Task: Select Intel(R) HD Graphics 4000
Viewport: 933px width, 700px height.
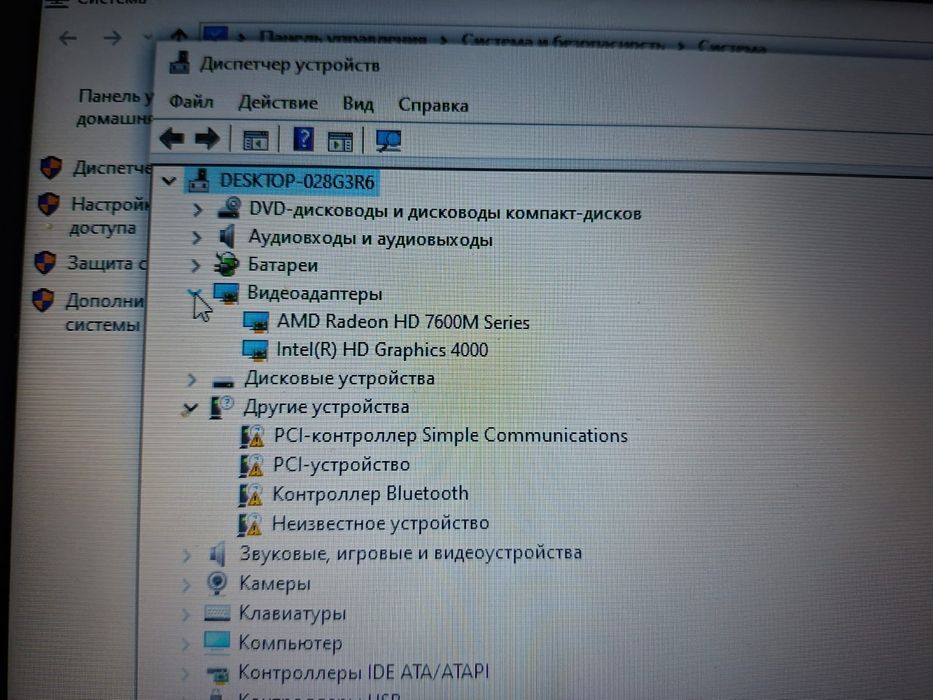Action: coord(382,349)
